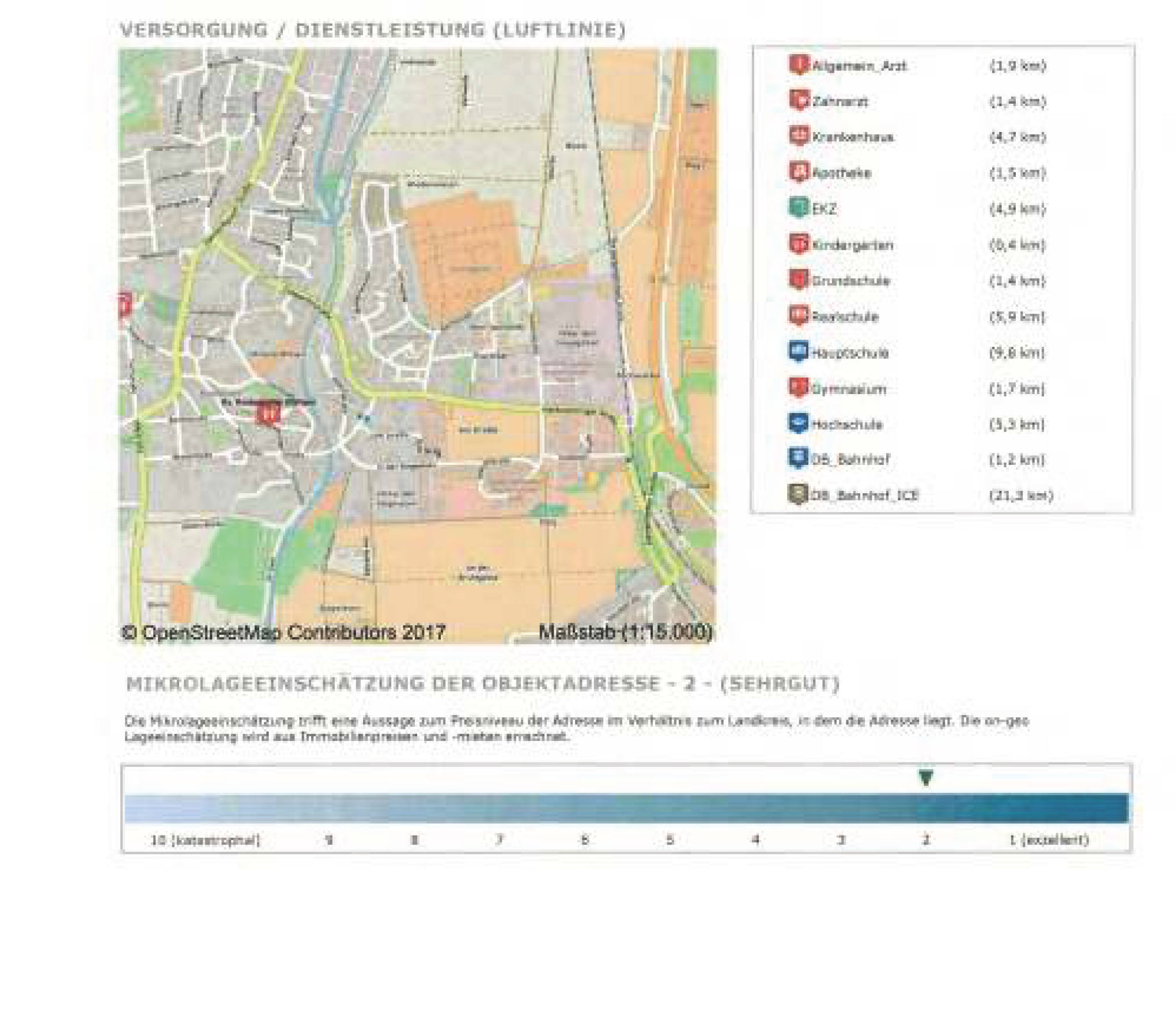Click the red marker at map's left edge
The width and height of the screenshot is (1176, 1010).
tap(124, 305)
